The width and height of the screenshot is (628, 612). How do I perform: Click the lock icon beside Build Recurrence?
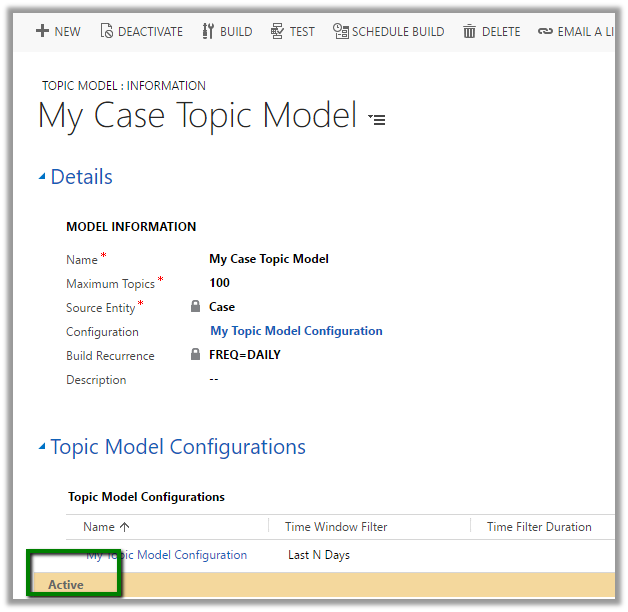pos(196,355)
